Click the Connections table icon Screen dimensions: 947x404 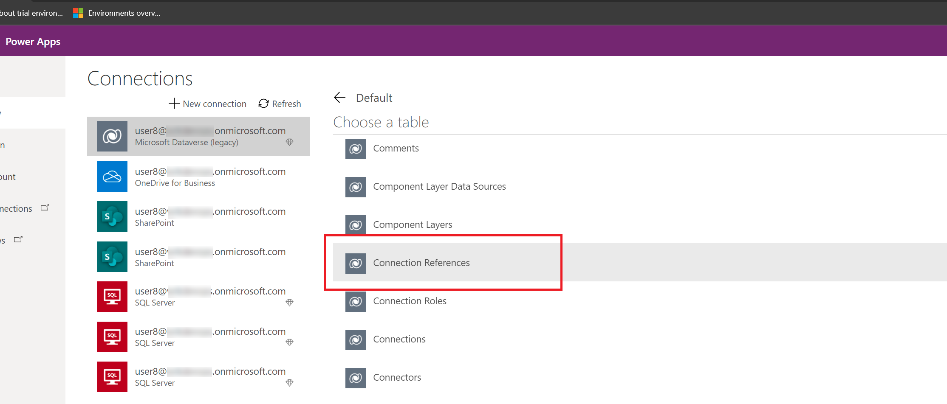[x=356, y=339]
